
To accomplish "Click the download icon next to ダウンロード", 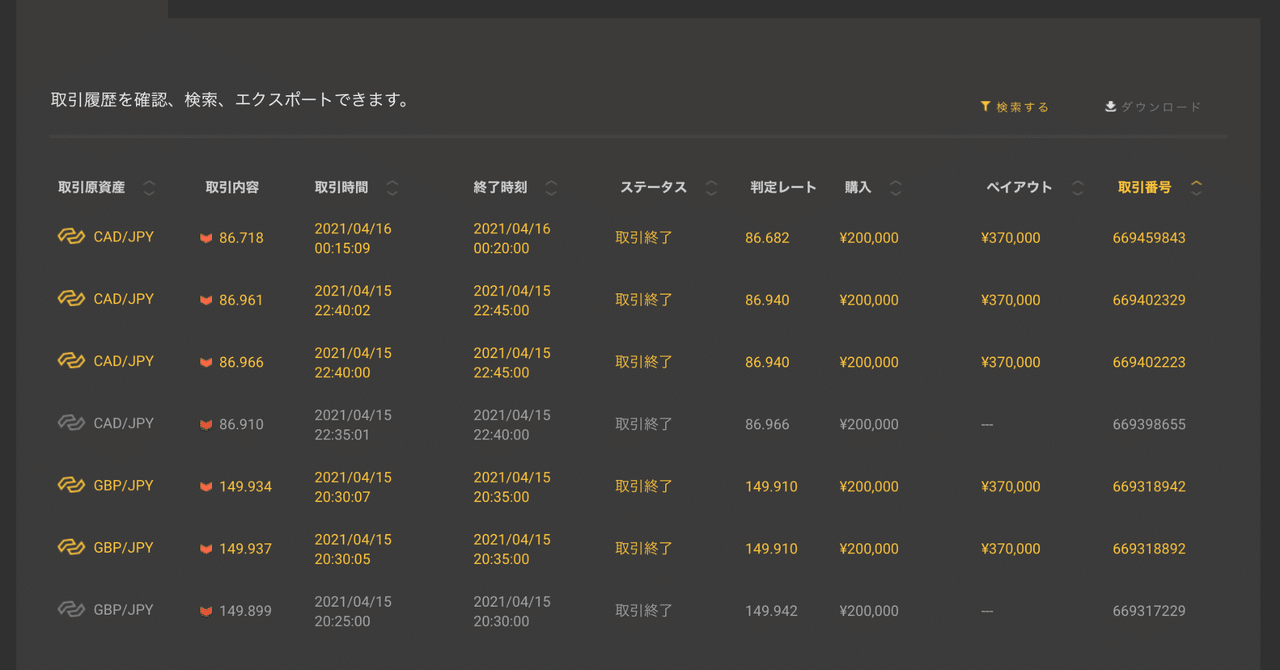I will [x=1109, y=105].
